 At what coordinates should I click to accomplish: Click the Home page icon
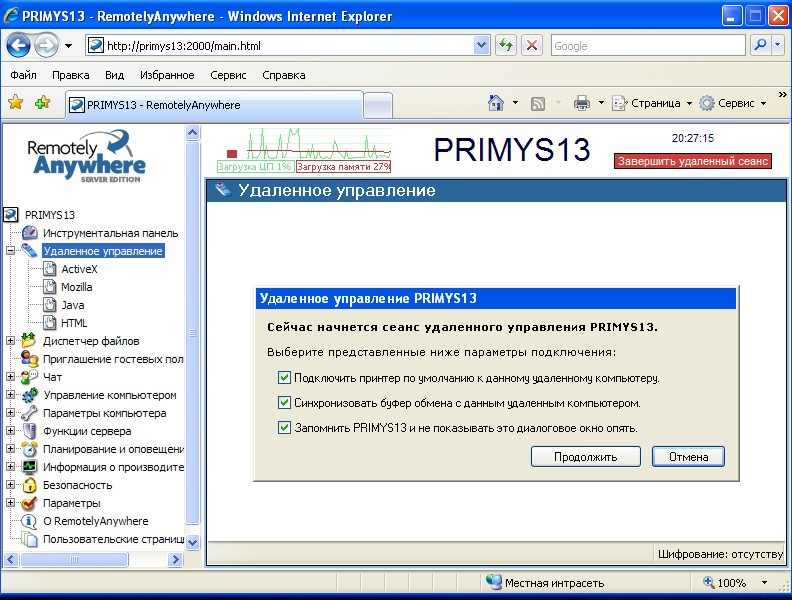[x=496, y=103]
